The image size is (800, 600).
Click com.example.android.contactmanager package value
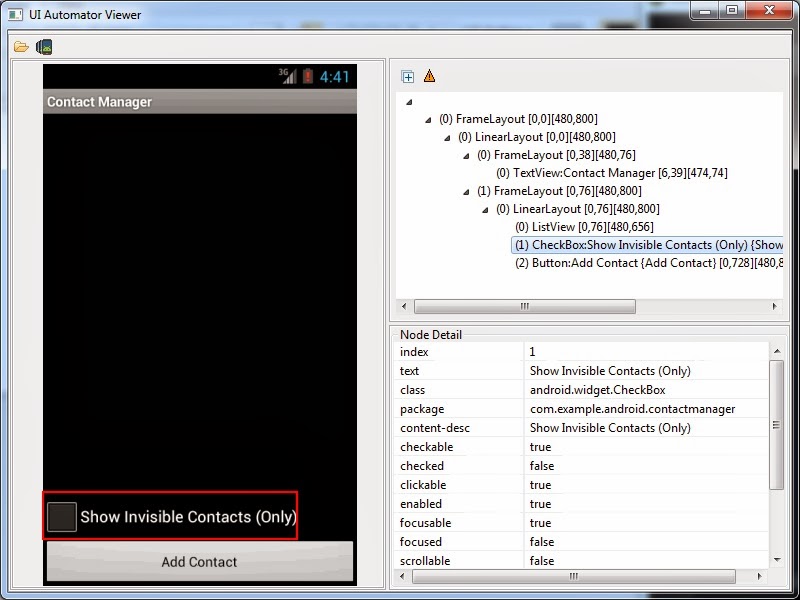pyautogui.click(x=633, y=409)
